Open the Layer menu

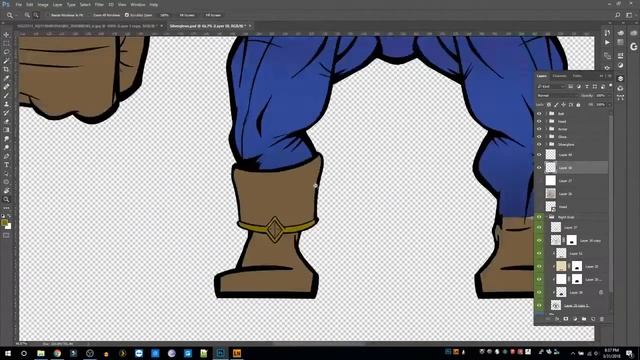coord(58,4)
